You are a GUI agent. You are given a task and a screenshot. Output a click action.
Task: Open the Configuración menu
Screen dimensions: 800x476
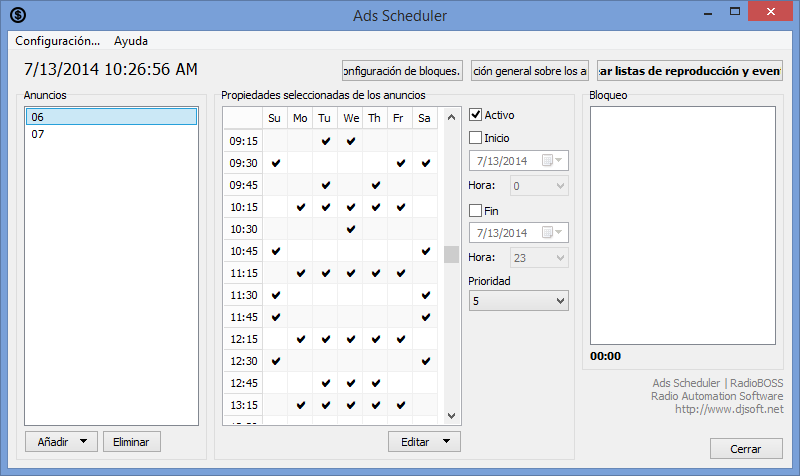[x=58, y=42]
